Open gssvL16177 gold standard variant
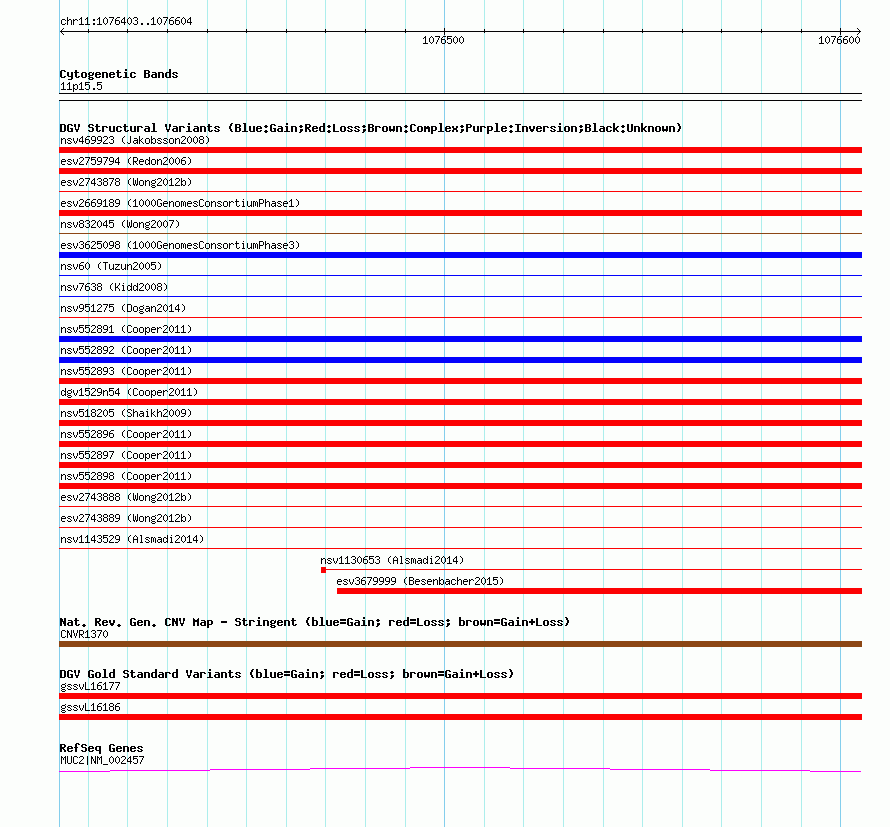The height and width of the screenshot is (827, 890). click(90, 686)
